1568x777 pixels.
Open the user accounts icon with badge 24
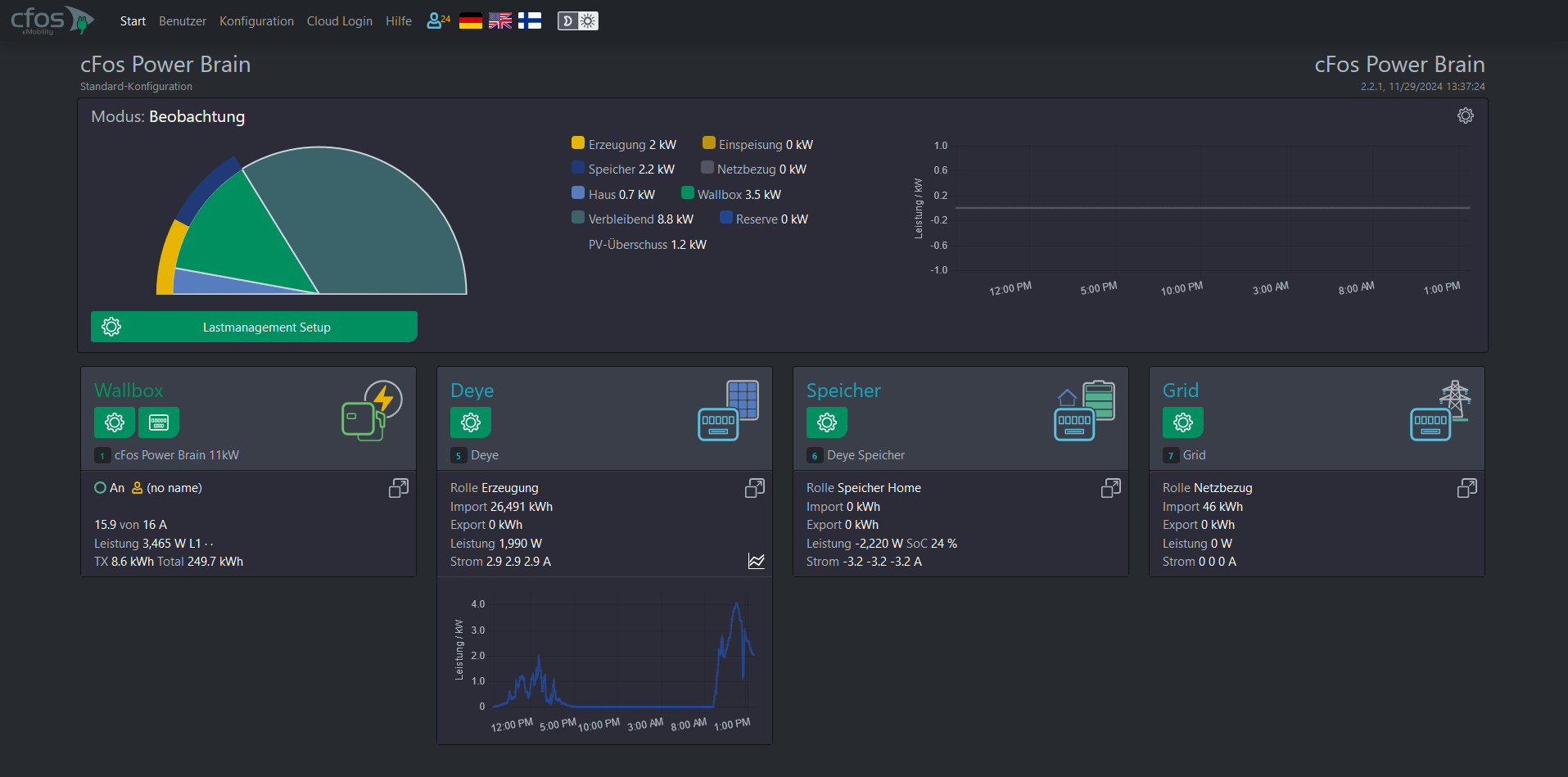[439, 21]
